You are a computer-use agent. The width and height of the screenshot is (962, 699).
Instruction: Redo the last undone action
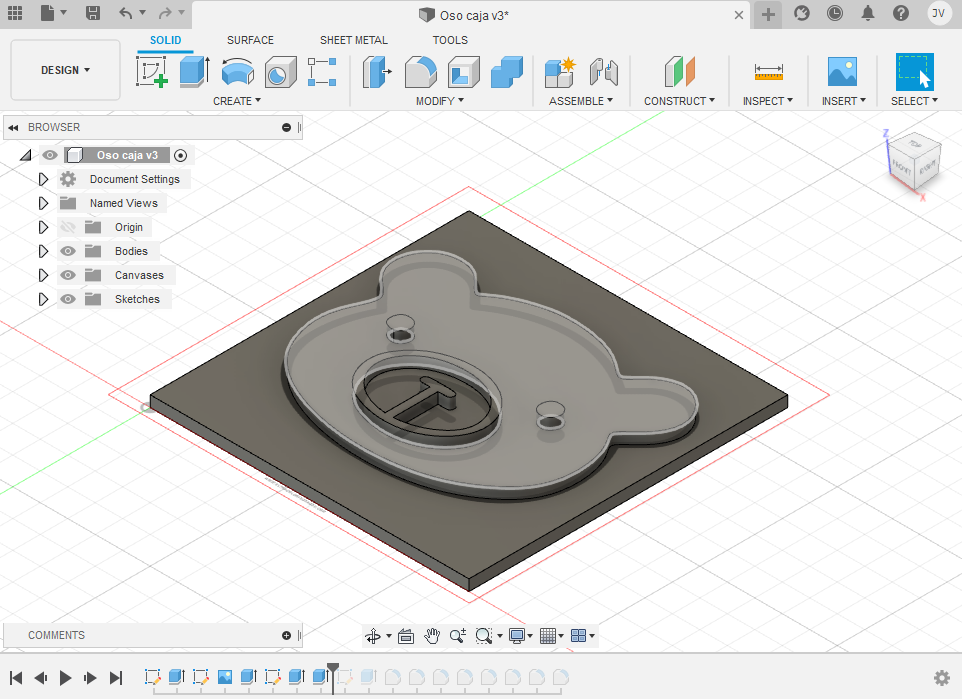coord(164,14)
